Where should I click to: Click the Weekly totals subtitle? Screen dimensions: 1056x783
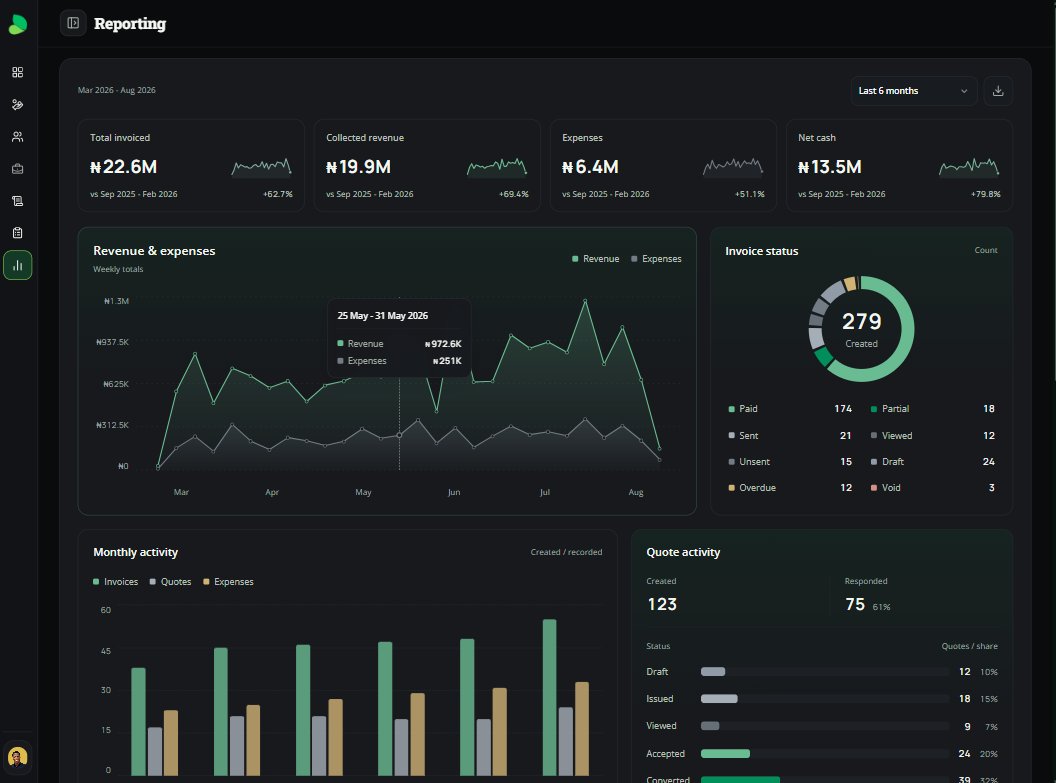coord(118,269)
